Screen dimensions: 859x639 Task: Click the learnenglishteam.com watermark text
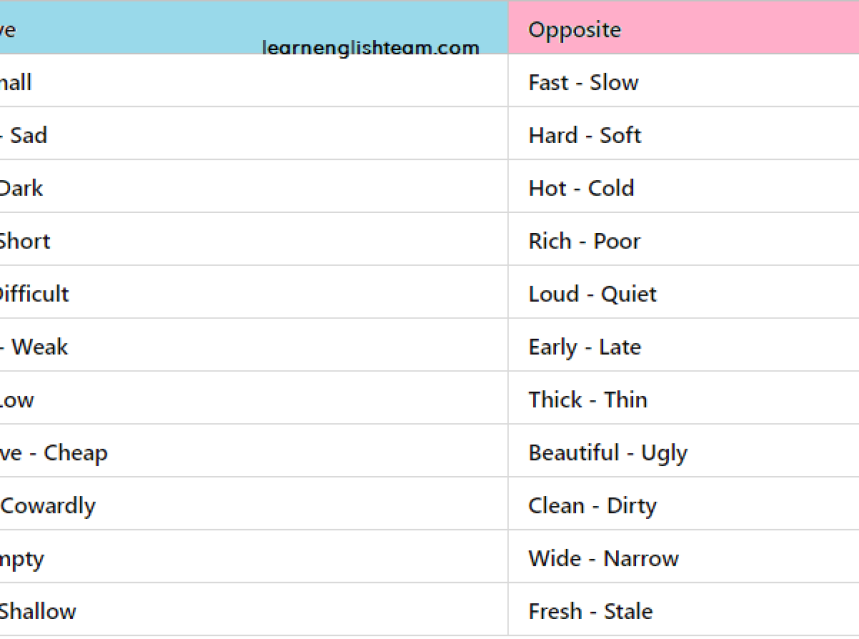click(x=371, y=48)
